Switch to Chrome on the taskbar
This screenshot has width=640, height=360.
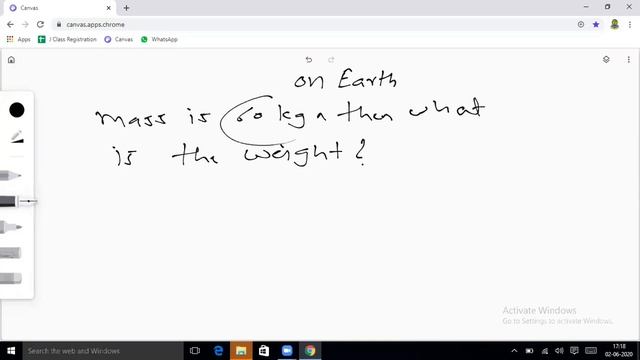pyautogui.click(x=310, y=351)
